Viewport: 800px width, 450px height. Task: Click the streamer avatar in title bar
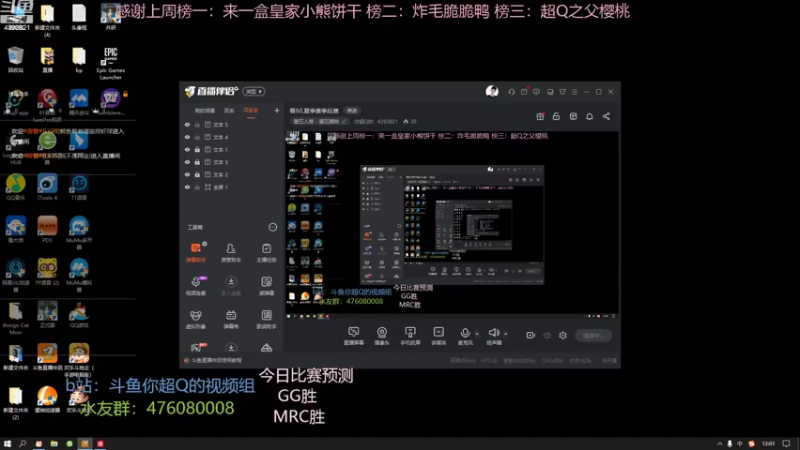click(x=492, y=91)
